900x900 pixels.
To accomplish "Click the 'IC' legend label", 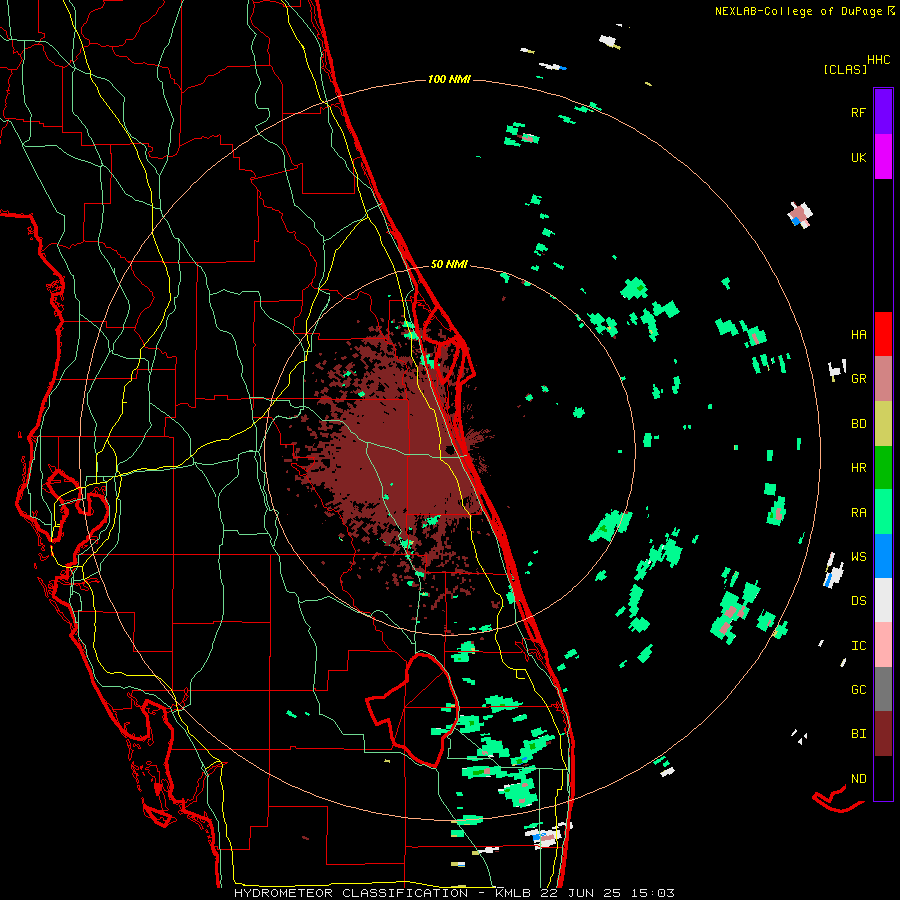I will tap(859, 646).
